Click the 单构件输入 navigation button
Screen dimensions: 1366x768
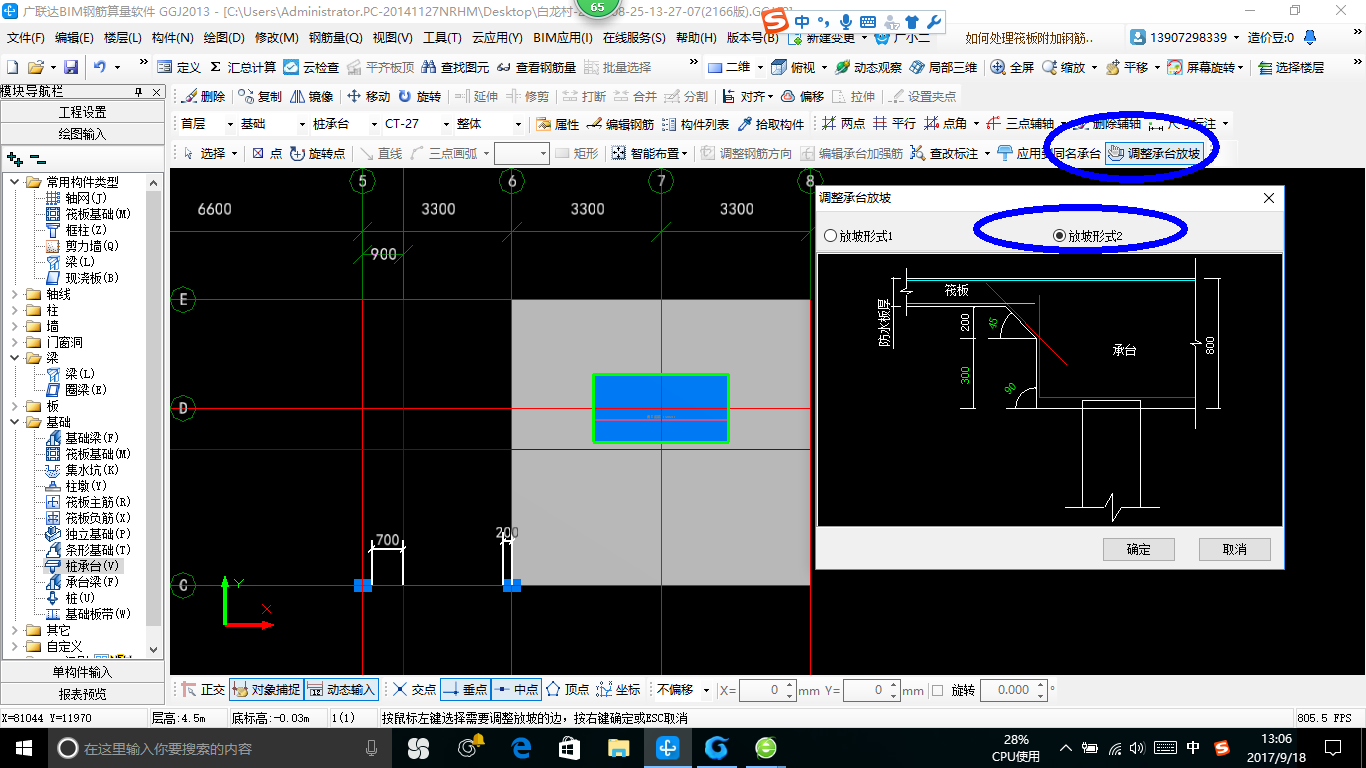(82, 672)
